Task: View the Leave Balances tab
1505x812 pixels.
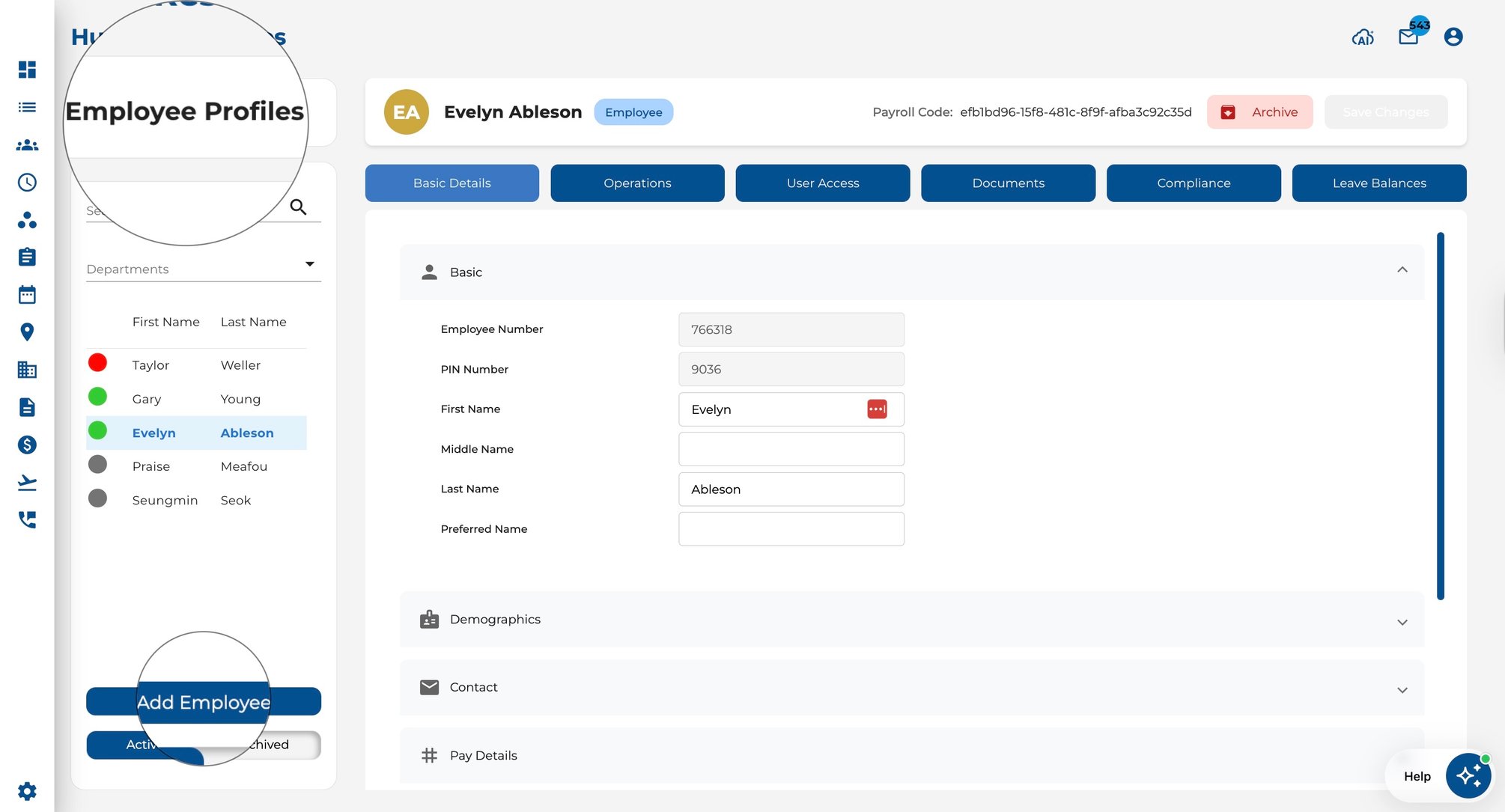Action: click(x=1379, y=183)
